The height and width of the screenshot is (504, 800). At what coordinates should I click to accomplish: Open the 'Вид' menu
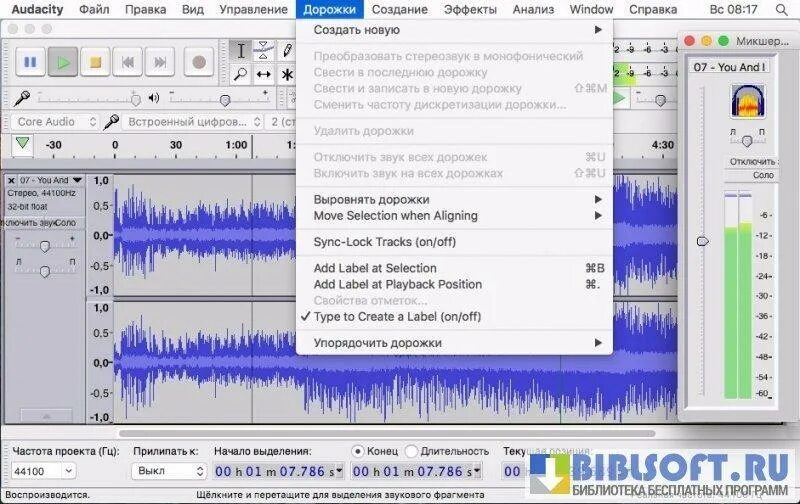pos(192,9)
